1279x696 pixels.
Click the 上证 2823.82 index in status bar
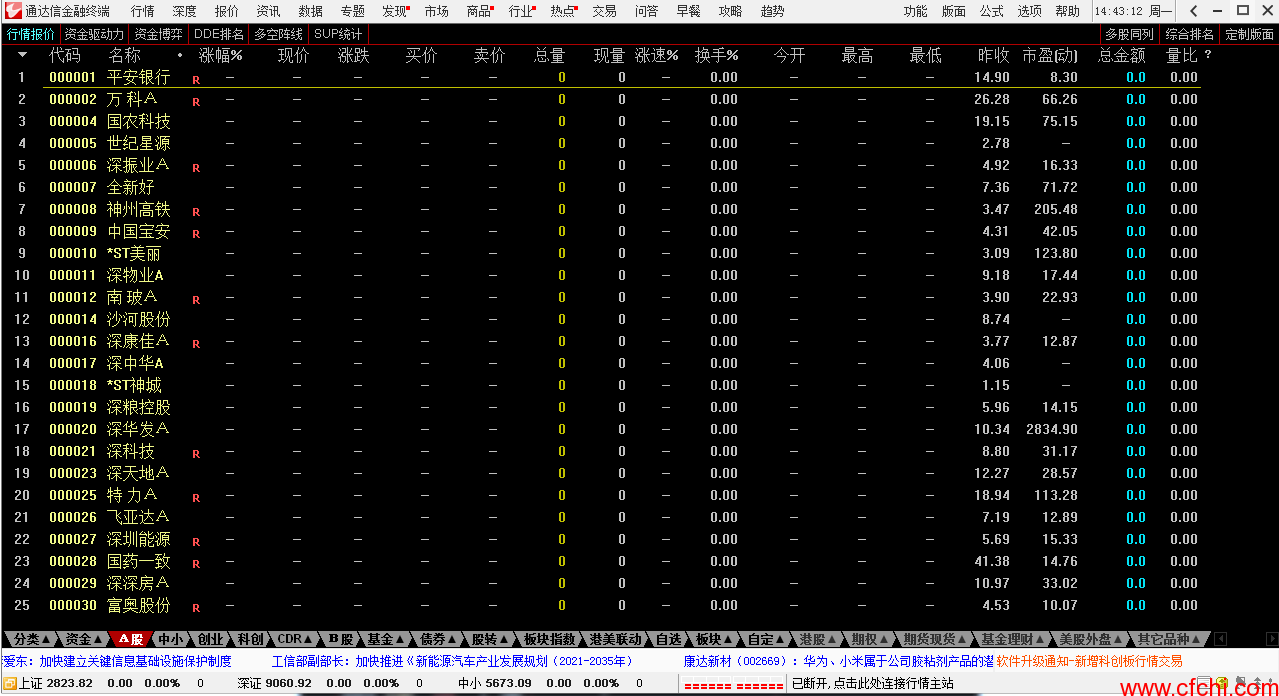click(x=56, y=684)
